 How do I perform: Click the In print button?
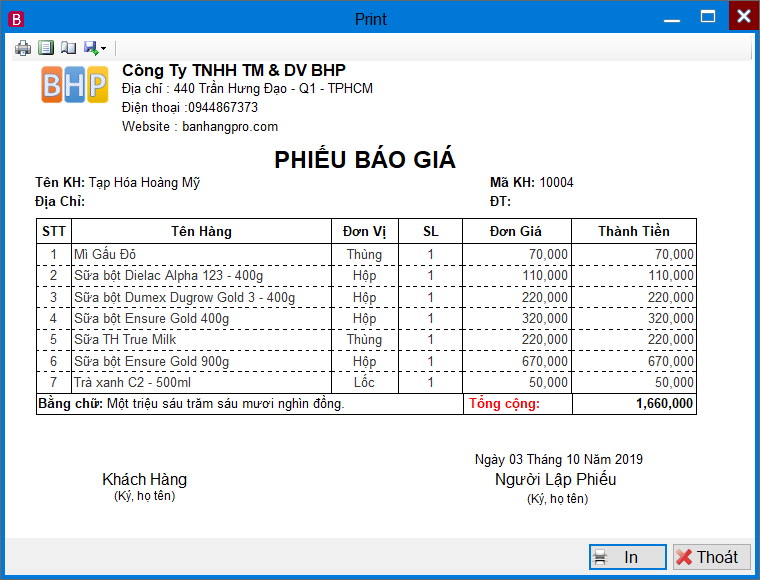[x=628, y=557]
